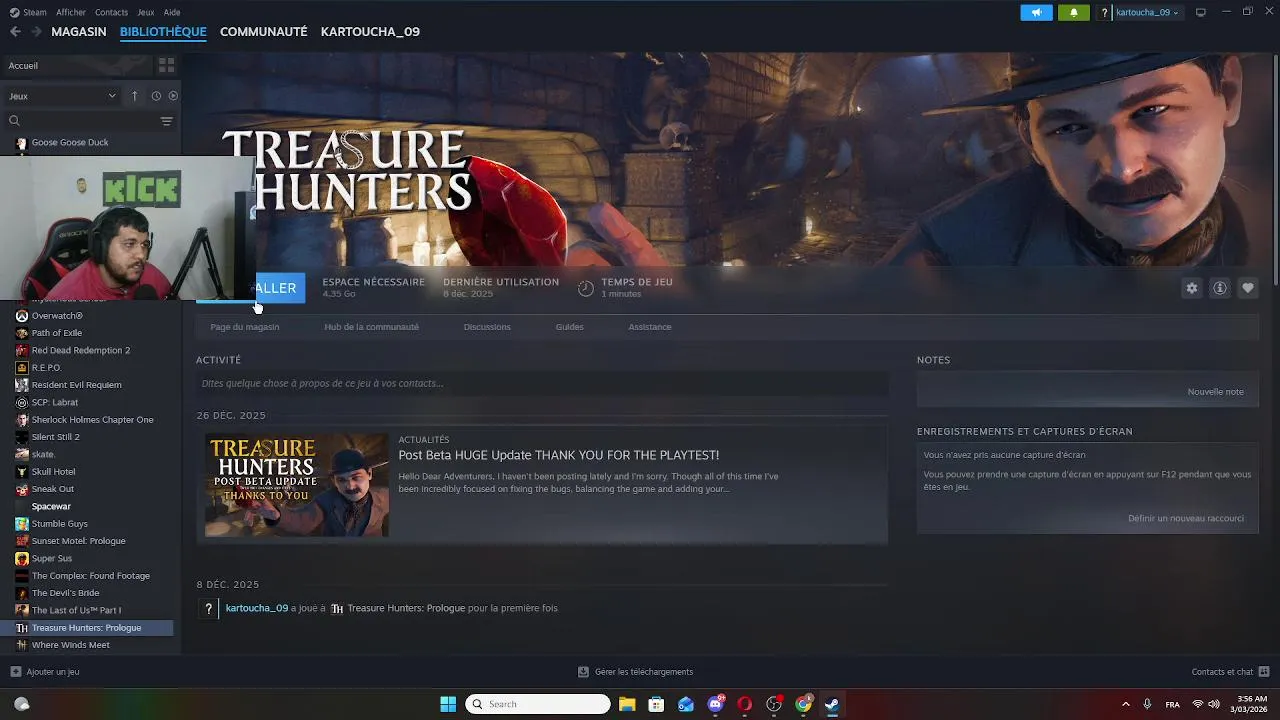Click Définir un nouveau raccourci
Screen dimensions: 1280x720
click(x=1186, y=518)
